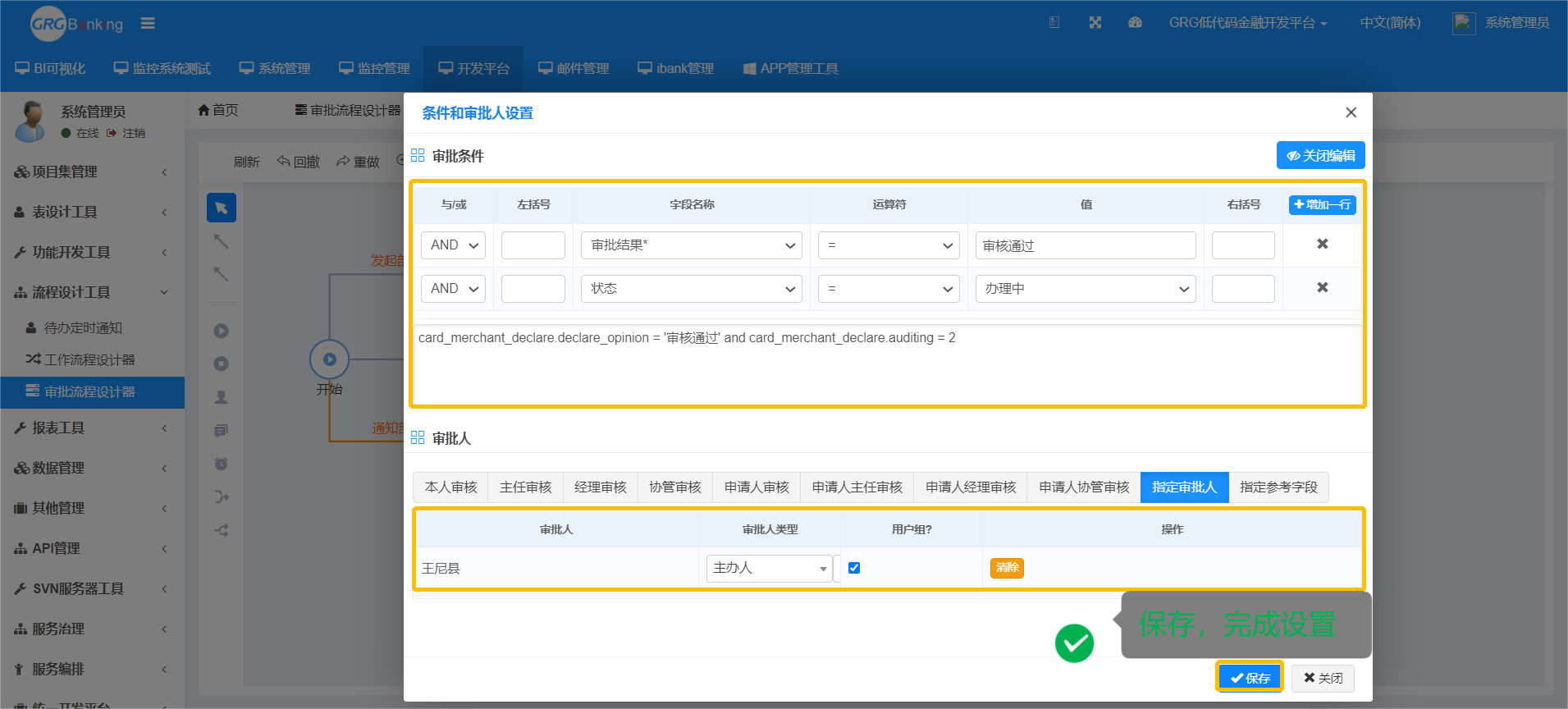This screenshot has height=709, width=1568.
Task: Select 审批流程设计器 in sidebar
Action: pos(92,391)
